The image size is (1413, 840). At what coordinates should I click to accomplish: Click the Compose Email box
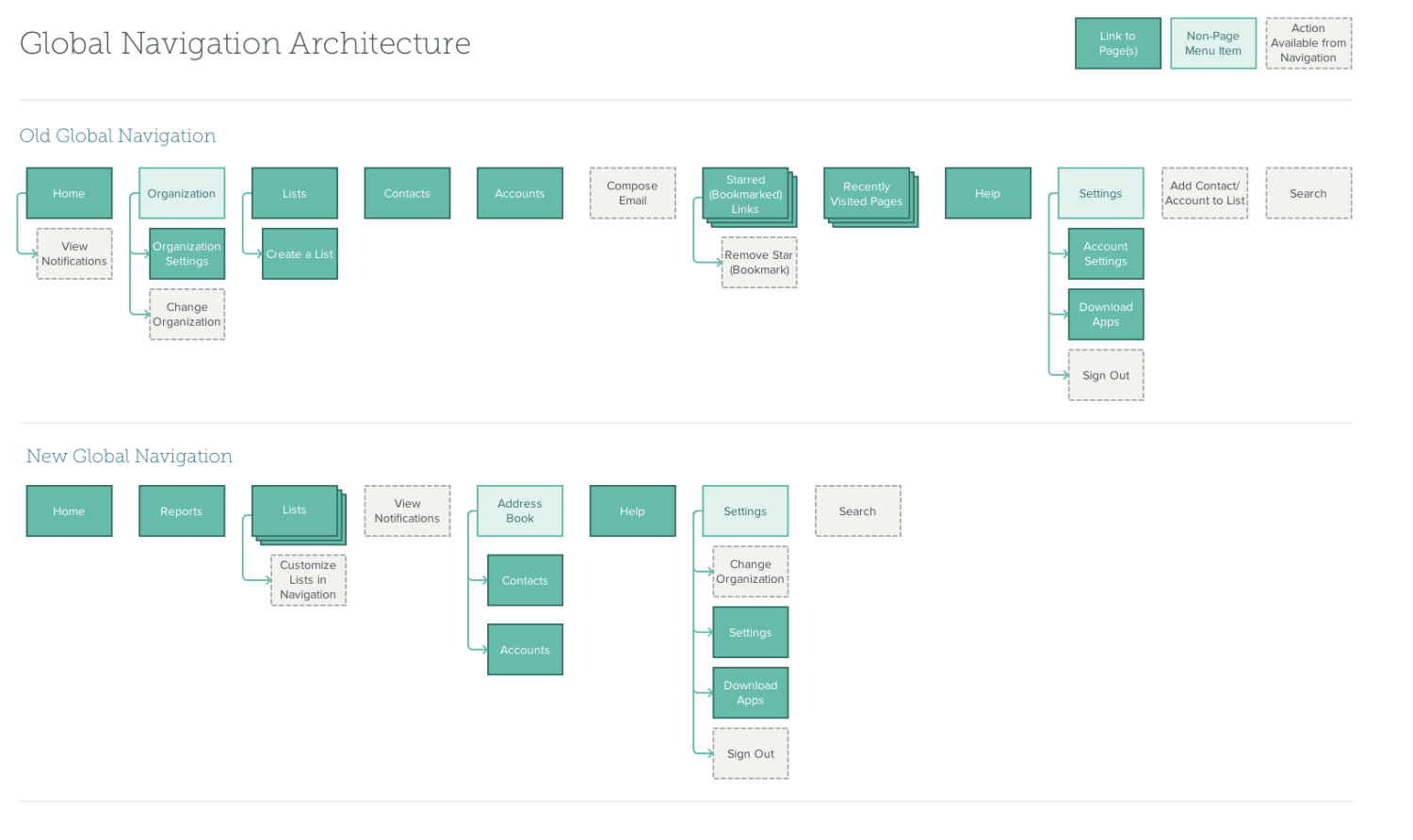pos(633,193)
